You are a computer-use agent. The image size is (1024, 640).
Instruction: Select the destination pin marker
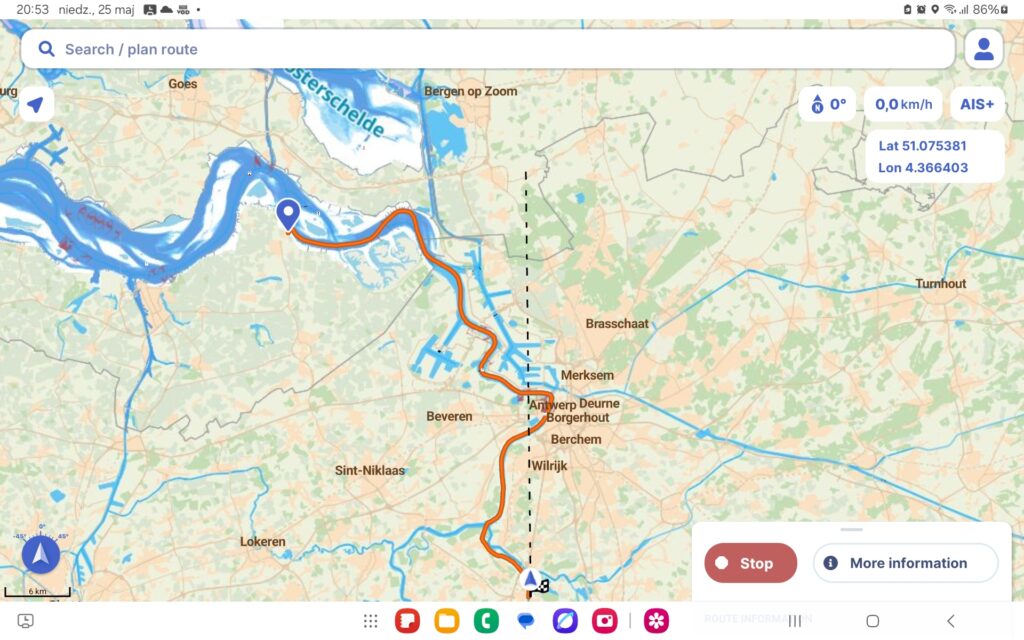coord(288,216)
